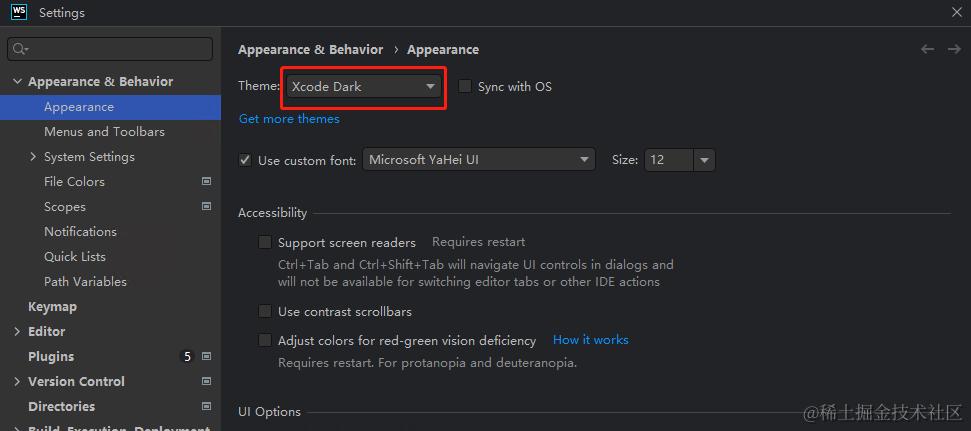
Task: Enable the Sync with OS checkbox
Action: (465, 86)
